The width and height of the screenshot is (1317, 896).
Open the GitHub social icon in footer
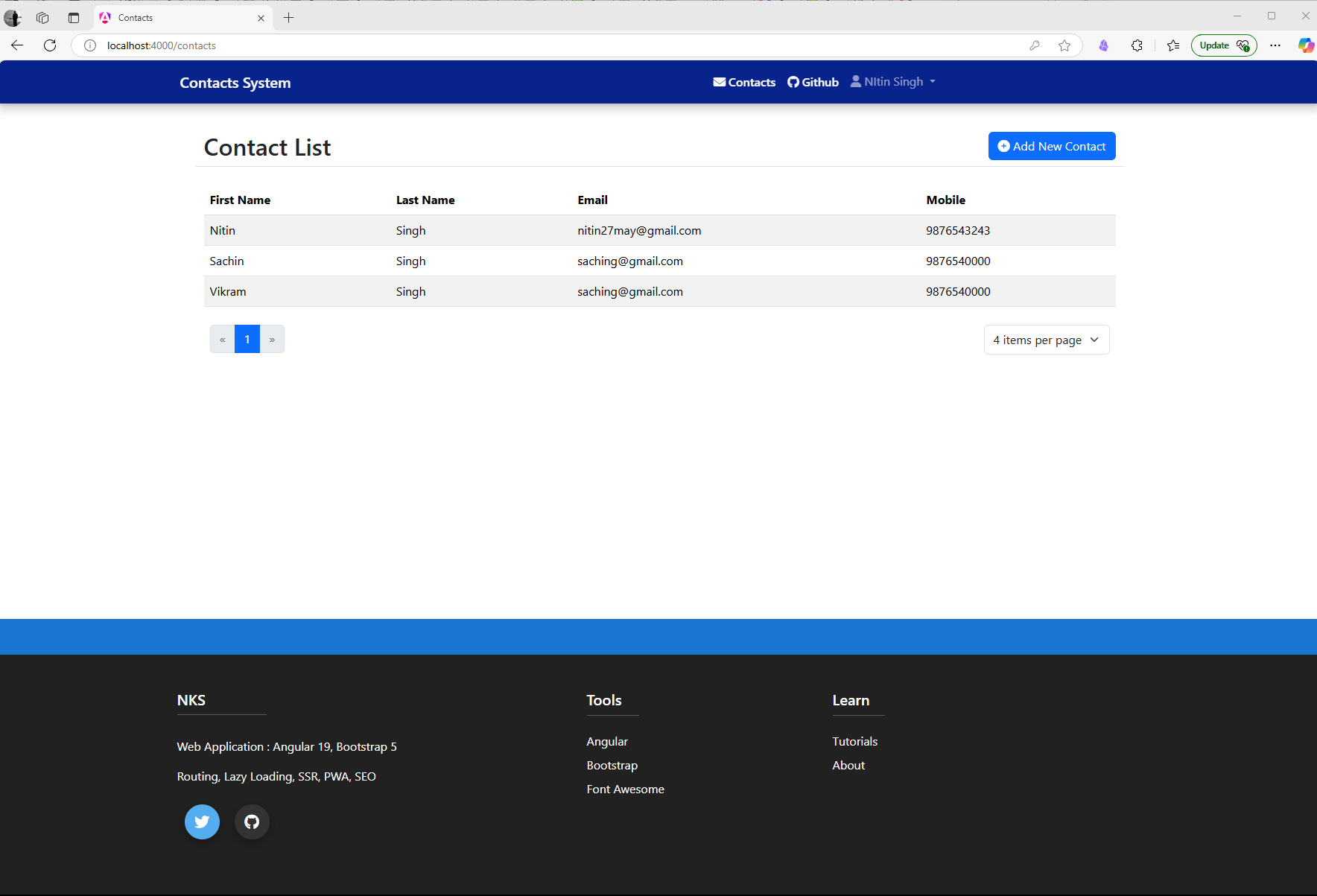click(x=252, y=822)
